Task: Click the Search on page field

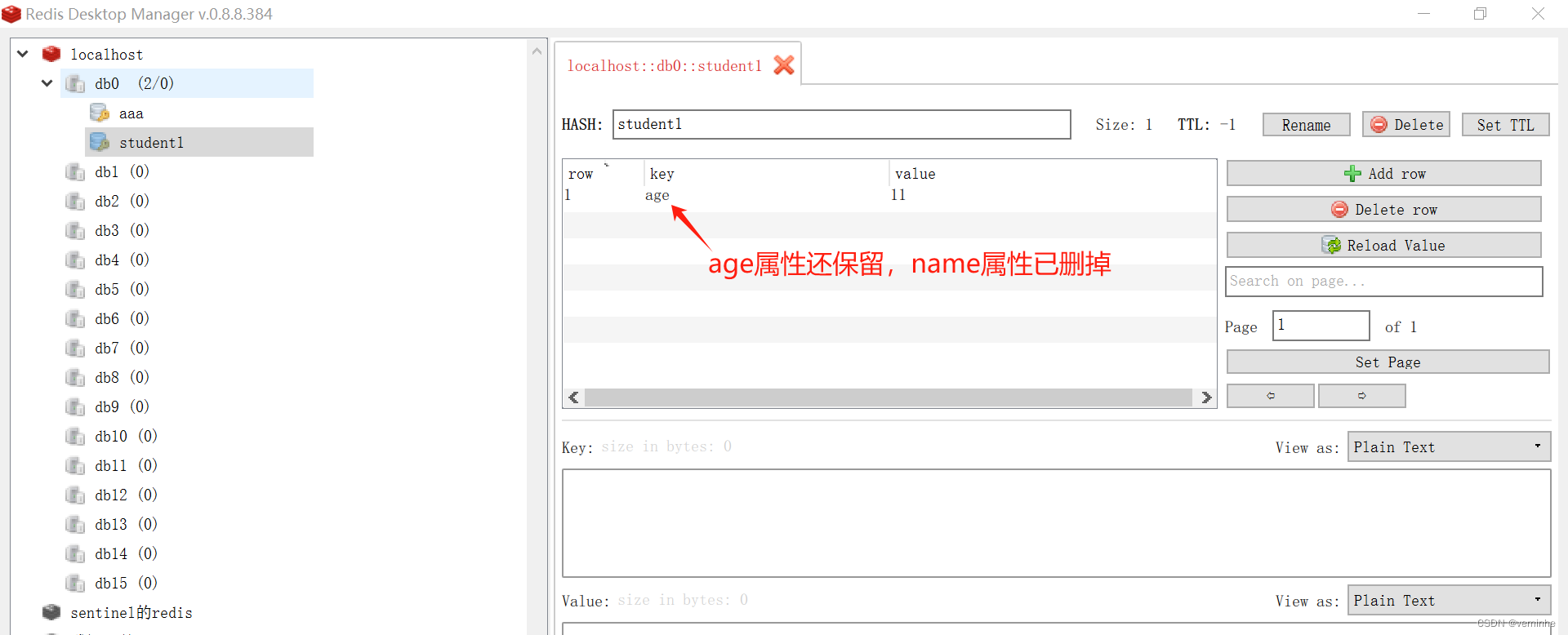Action: pos(1383,281)
